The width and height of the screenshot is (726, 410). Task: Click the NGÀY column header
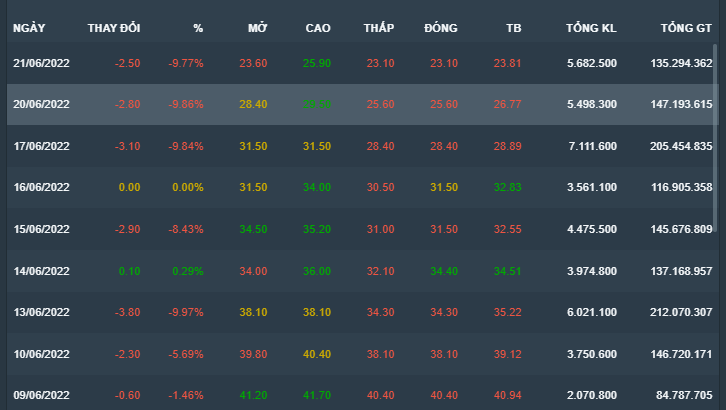click(x=28, y=28)
